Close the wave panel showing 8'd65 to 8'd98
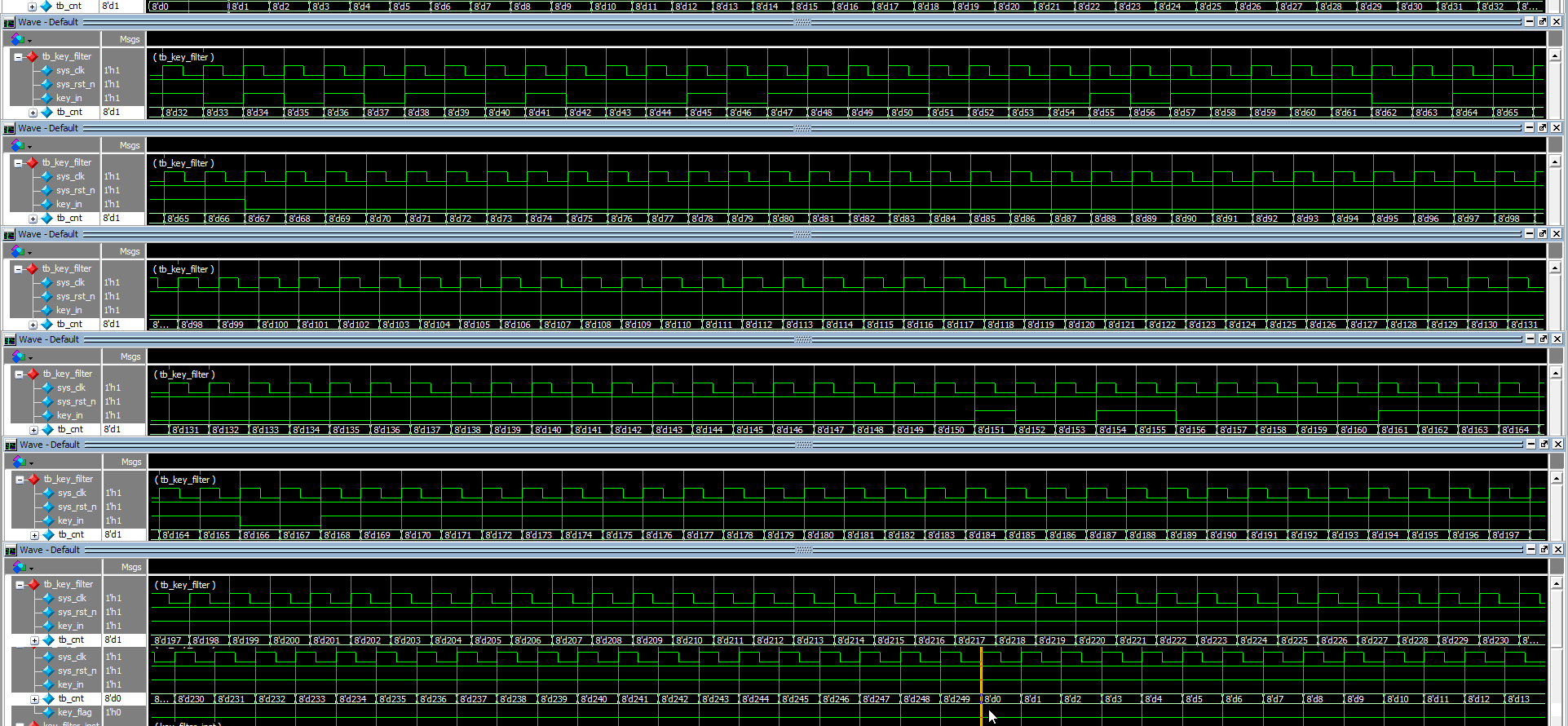This screenshot has width=1568, height=726. 1557,128
